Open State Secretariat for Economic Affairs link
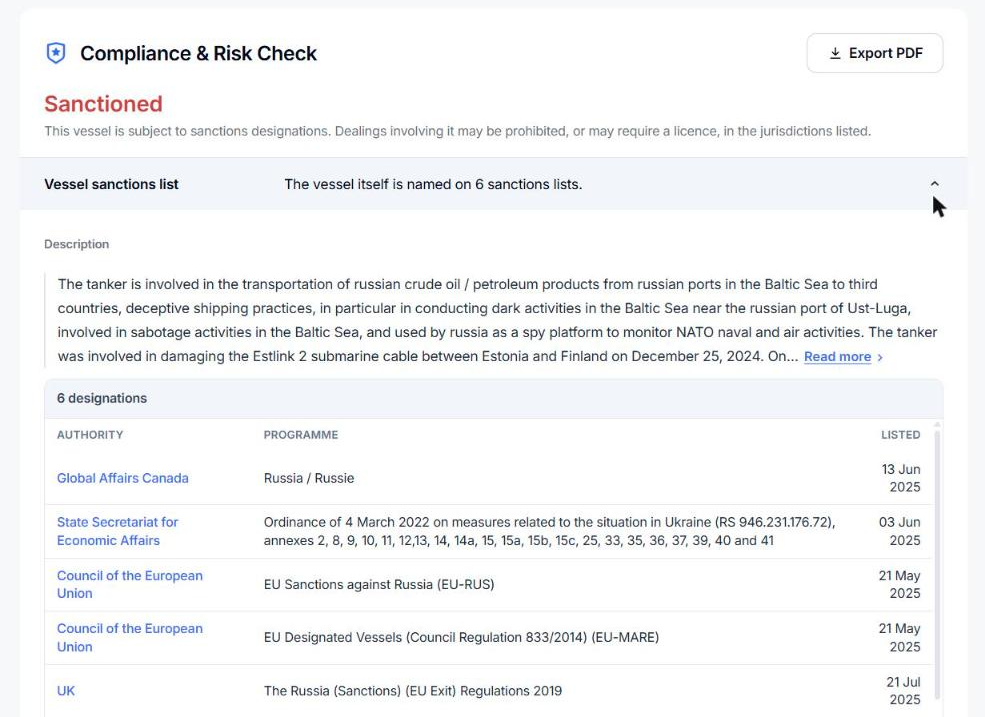This screenshot has height=717, width=985. 117,531
